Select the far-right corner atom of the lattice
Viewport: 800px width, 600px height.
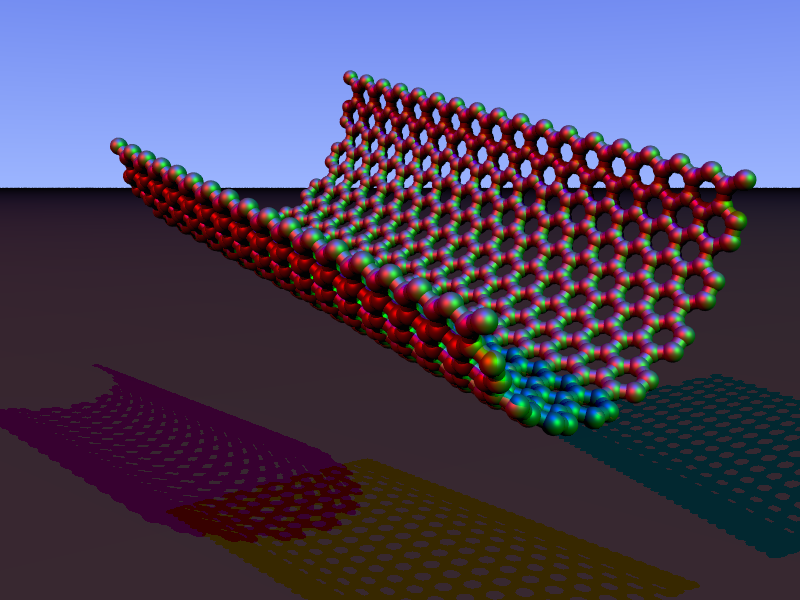click(x=744, y=179)
